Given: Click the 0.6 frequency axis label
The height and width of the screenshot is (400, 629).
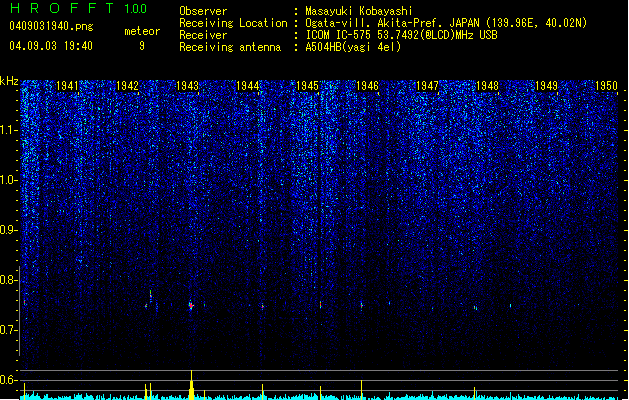Looking at the screenshot, I should pyautogui.click(x=9, y=380).
